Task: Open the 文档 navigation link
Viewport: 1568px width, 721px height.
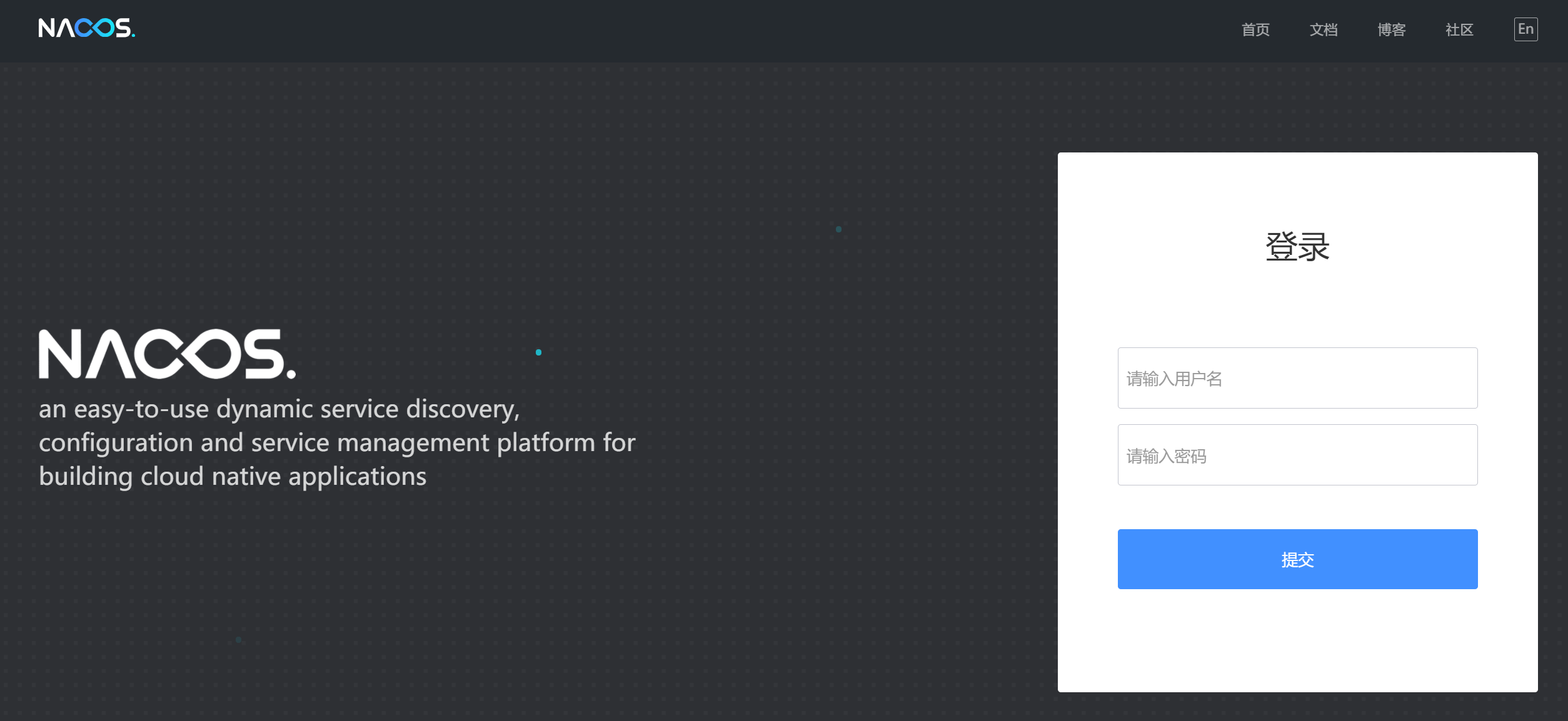Action: (1324, 29)
